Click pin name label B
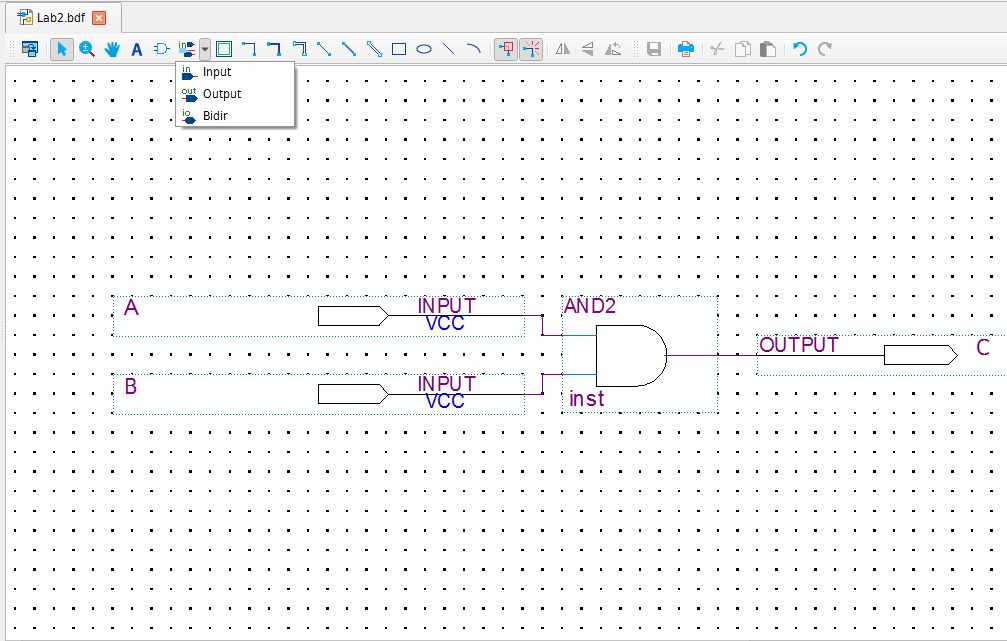Viewport: 1007px width, 641px height. click(130, 387)
